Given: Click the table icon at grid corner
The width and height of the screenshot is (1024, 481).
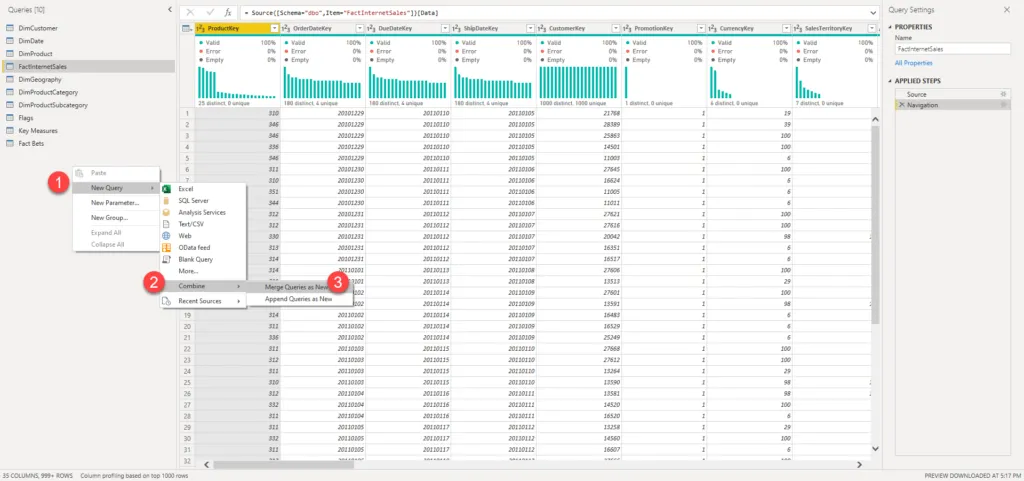Looking at the screenshot, I should click(x=187, y=29).
